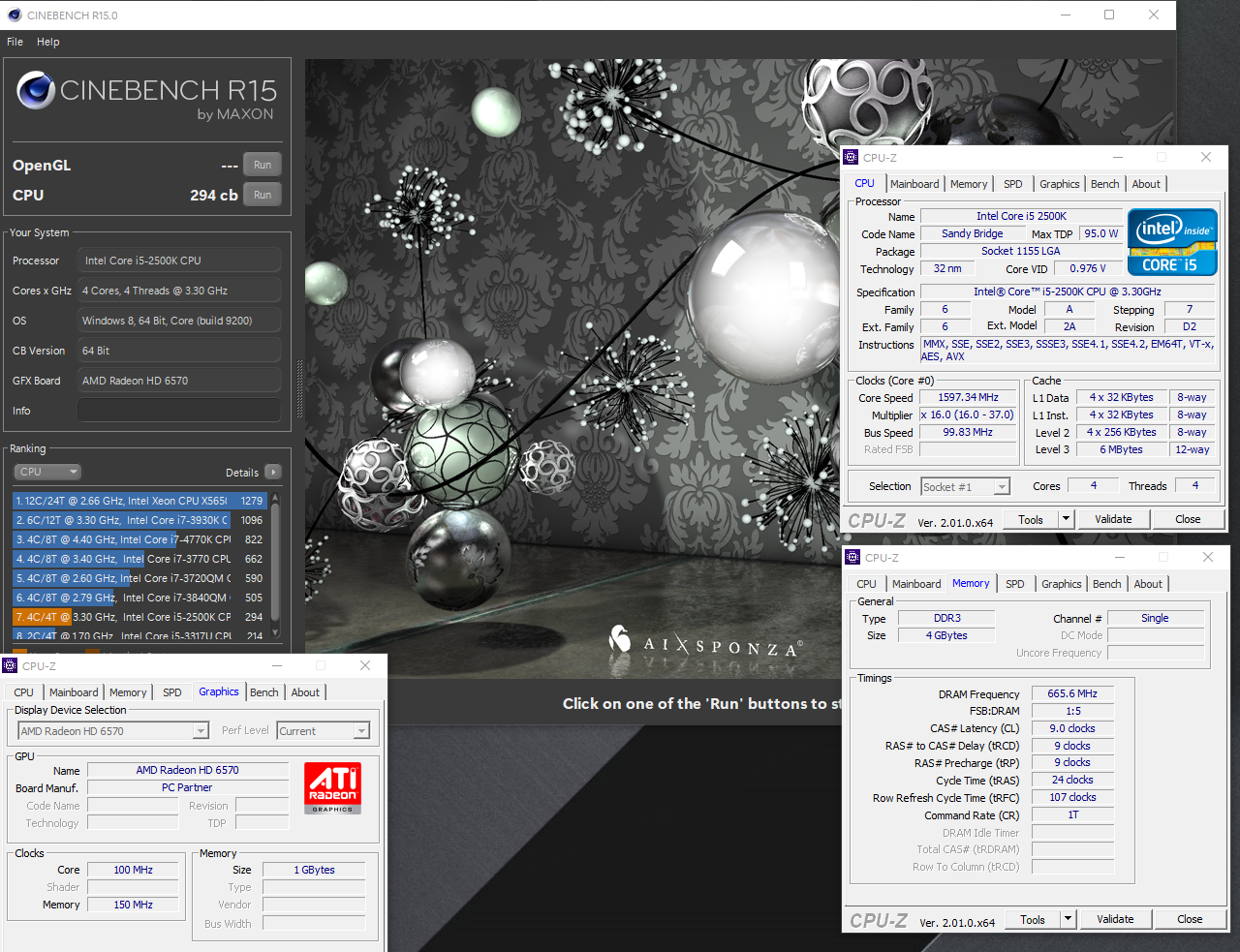
Task: Click Processor field Intel Core i5-2500K CPU
Action: [x=179, y=261]
